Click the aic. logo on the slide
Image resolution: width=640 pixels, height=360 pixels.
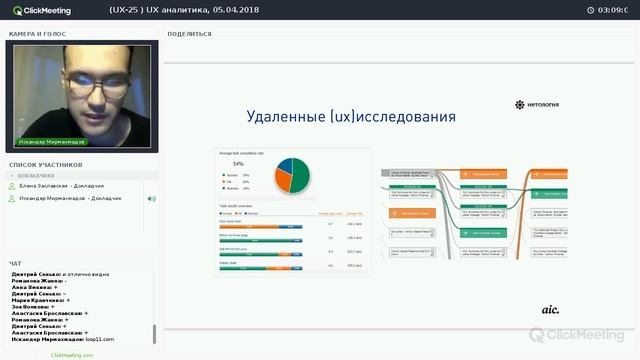click(x=550, y=310)
